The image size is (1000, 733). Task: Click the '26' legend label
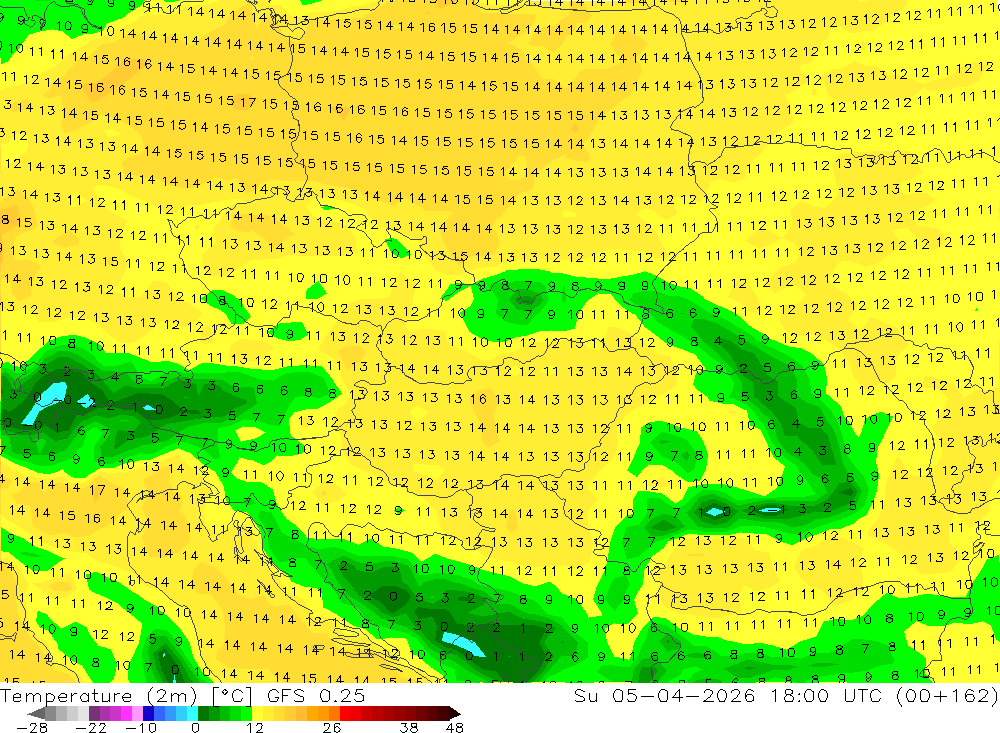(332, 727)
